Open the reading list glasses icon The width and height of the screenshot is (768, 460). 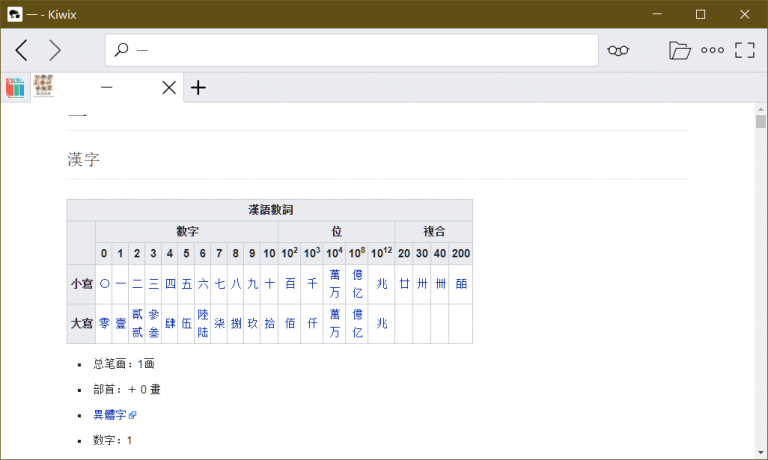pyautogui.click(x=618, y=50)
